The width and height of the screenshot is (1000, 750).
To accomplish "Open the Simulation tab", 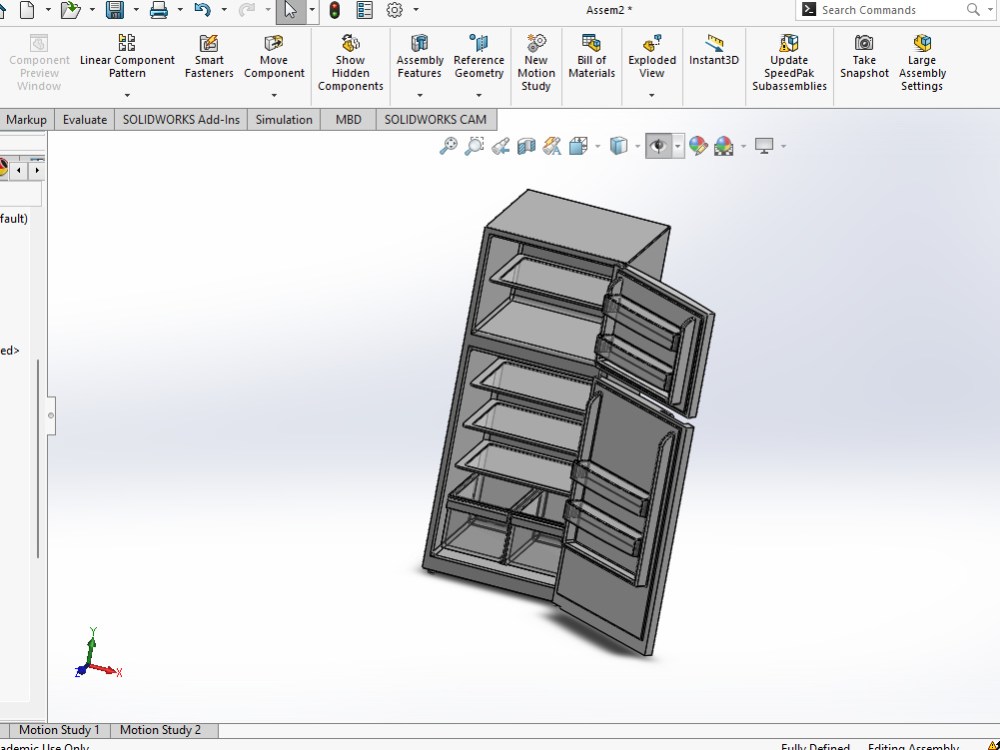I will click(284, 120).
